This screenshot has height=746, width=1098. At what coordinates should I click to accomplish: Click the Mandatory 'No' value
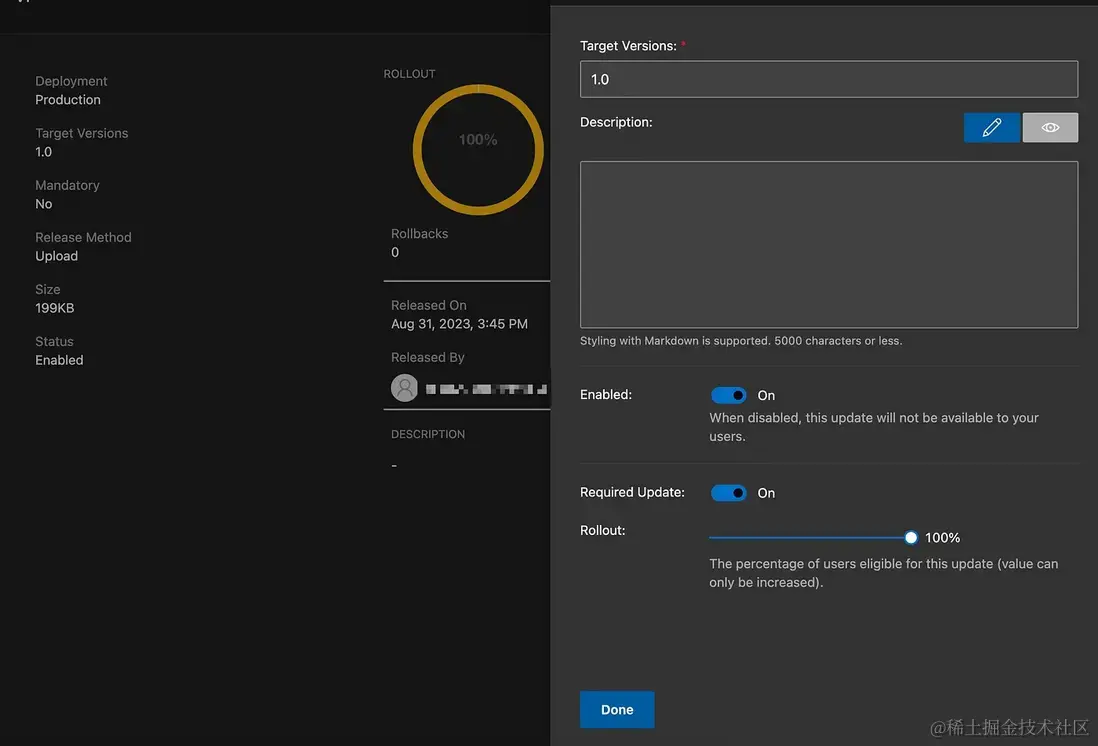pos(43,204)
